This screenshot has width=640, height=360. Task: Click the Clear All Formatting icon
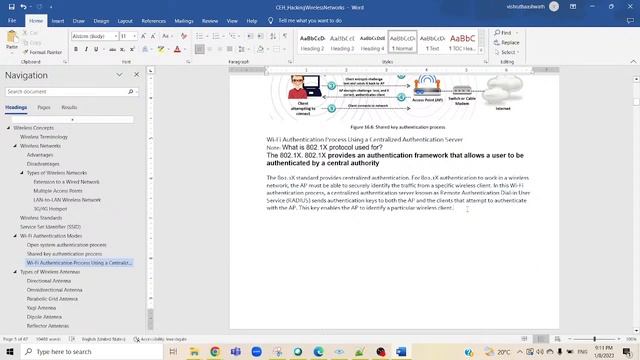(184, 36)
